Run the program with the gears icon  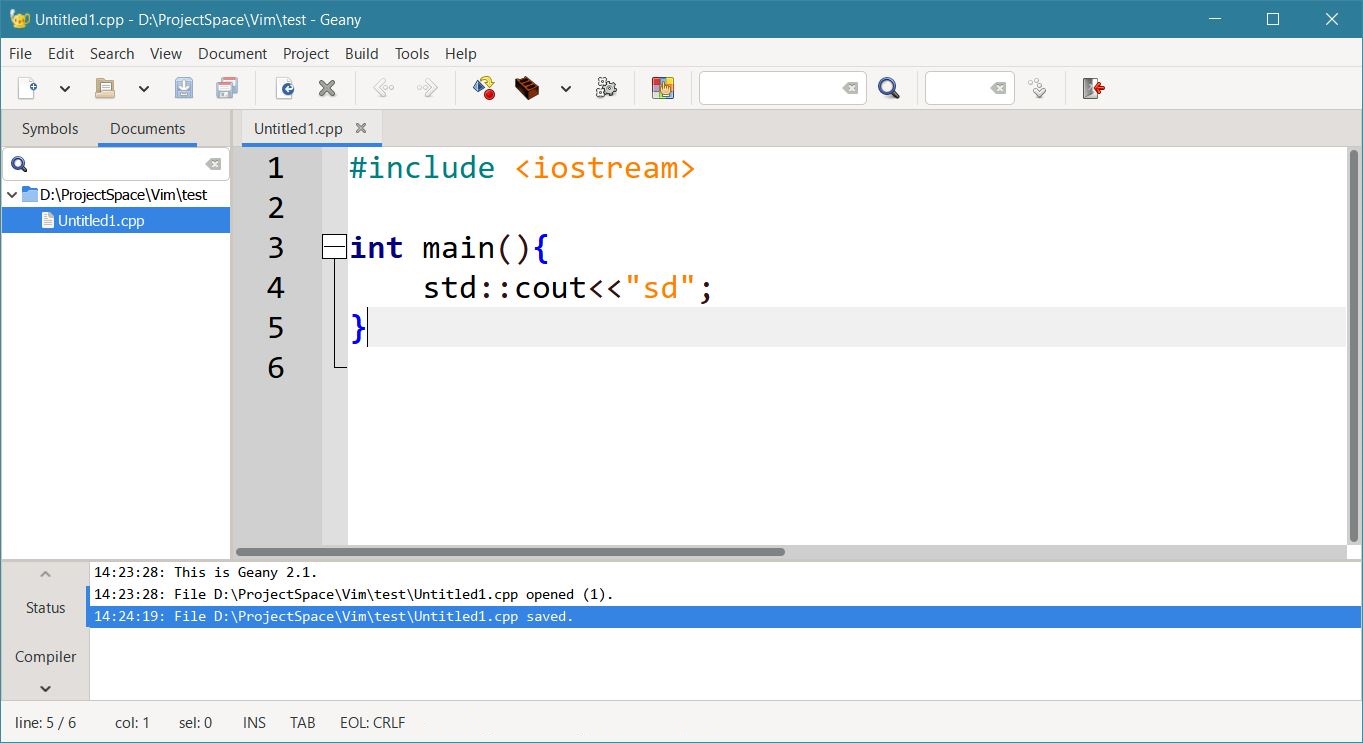(x=606, y=89)
